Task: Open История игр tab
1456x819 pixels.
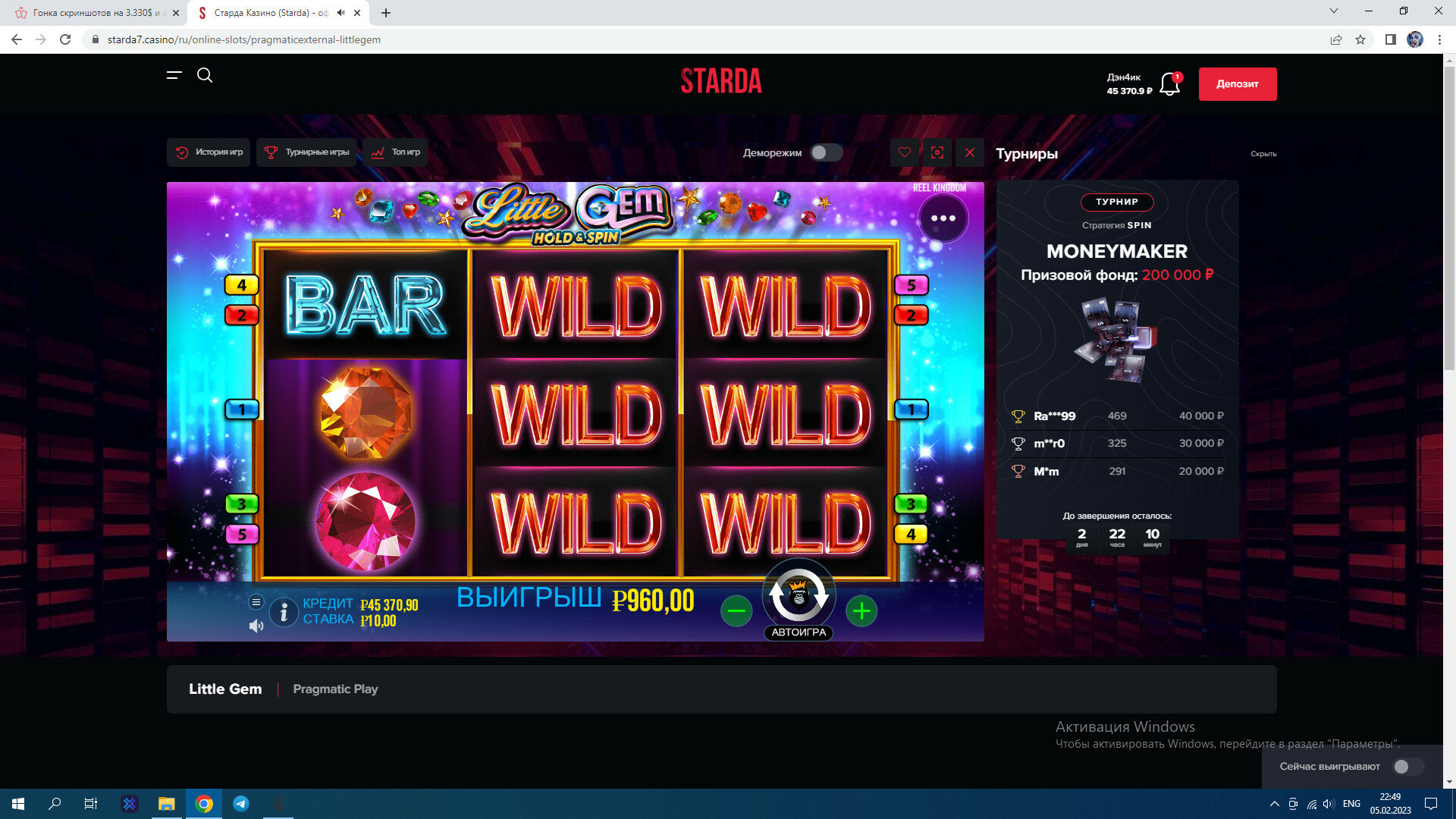Action: click(209, 152)
